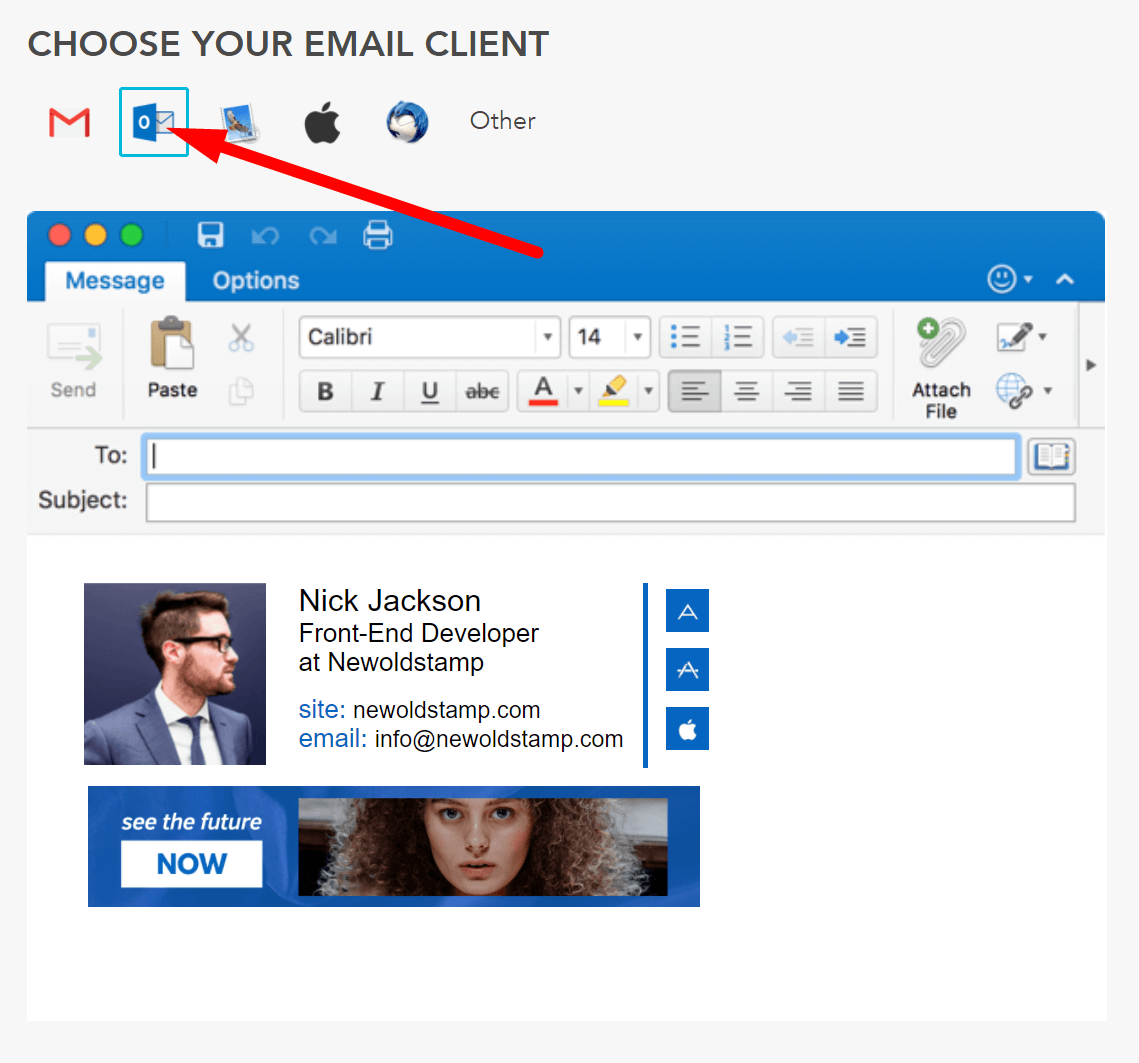Select the Outlook email client icon
The height and width of the screenshot is (1063, 1139).
(153, 122)
